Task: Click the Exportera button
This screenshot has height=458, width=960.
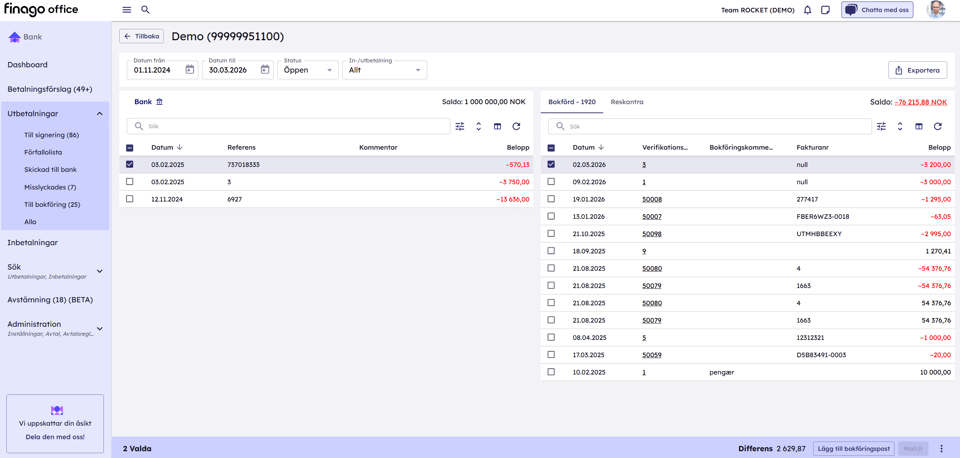Action: click(917, 70)
